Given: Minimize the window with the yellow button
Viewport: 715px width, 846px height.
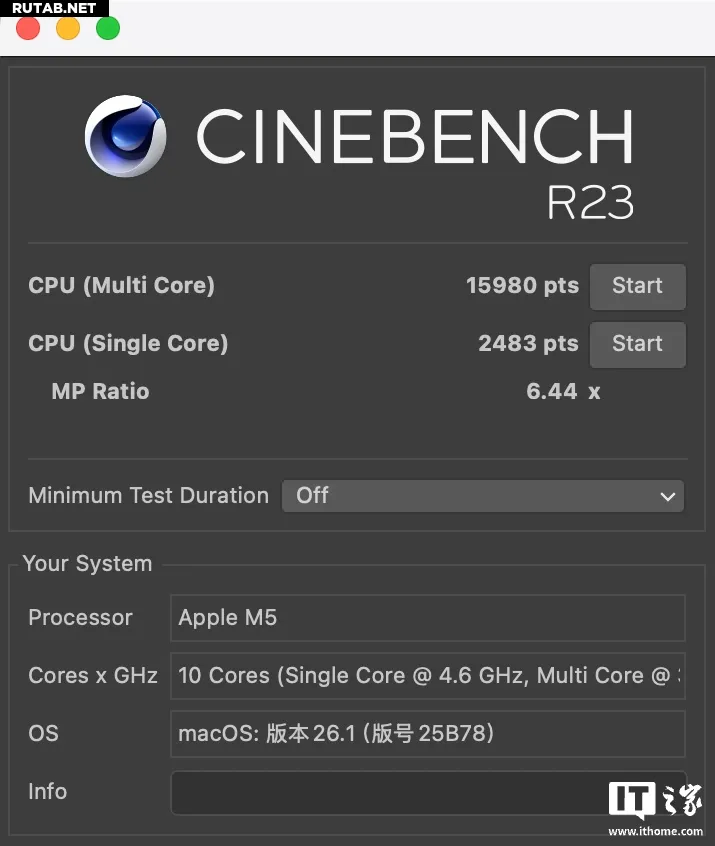Looking at the screenshot, I should [68, 28].
